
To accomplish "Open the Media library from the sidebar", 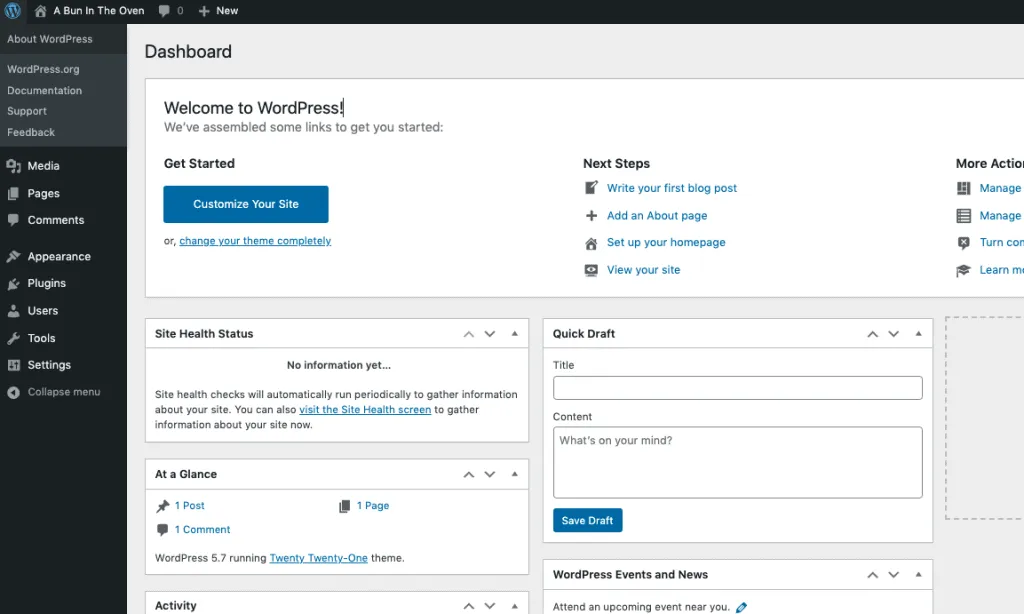I will point(42,166).
